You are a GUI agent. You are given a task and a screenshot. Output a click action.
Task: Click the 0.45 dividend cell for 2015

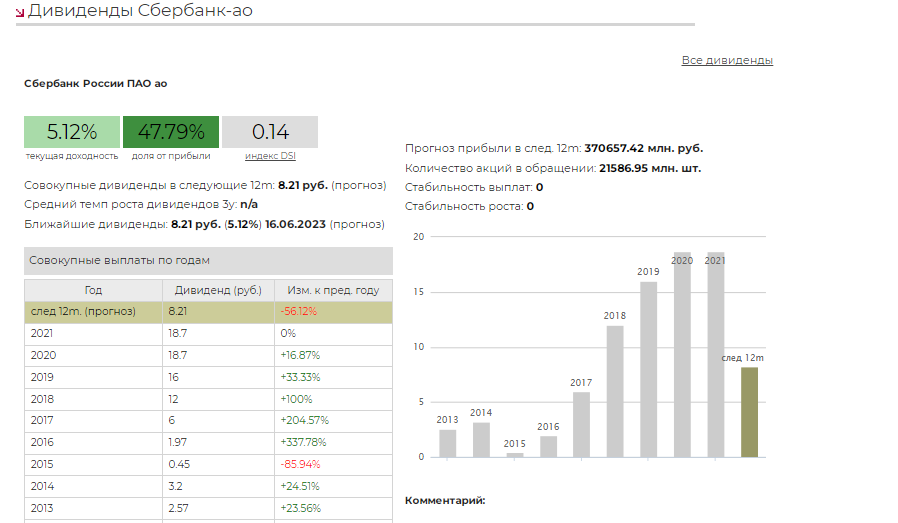[218, 464]
